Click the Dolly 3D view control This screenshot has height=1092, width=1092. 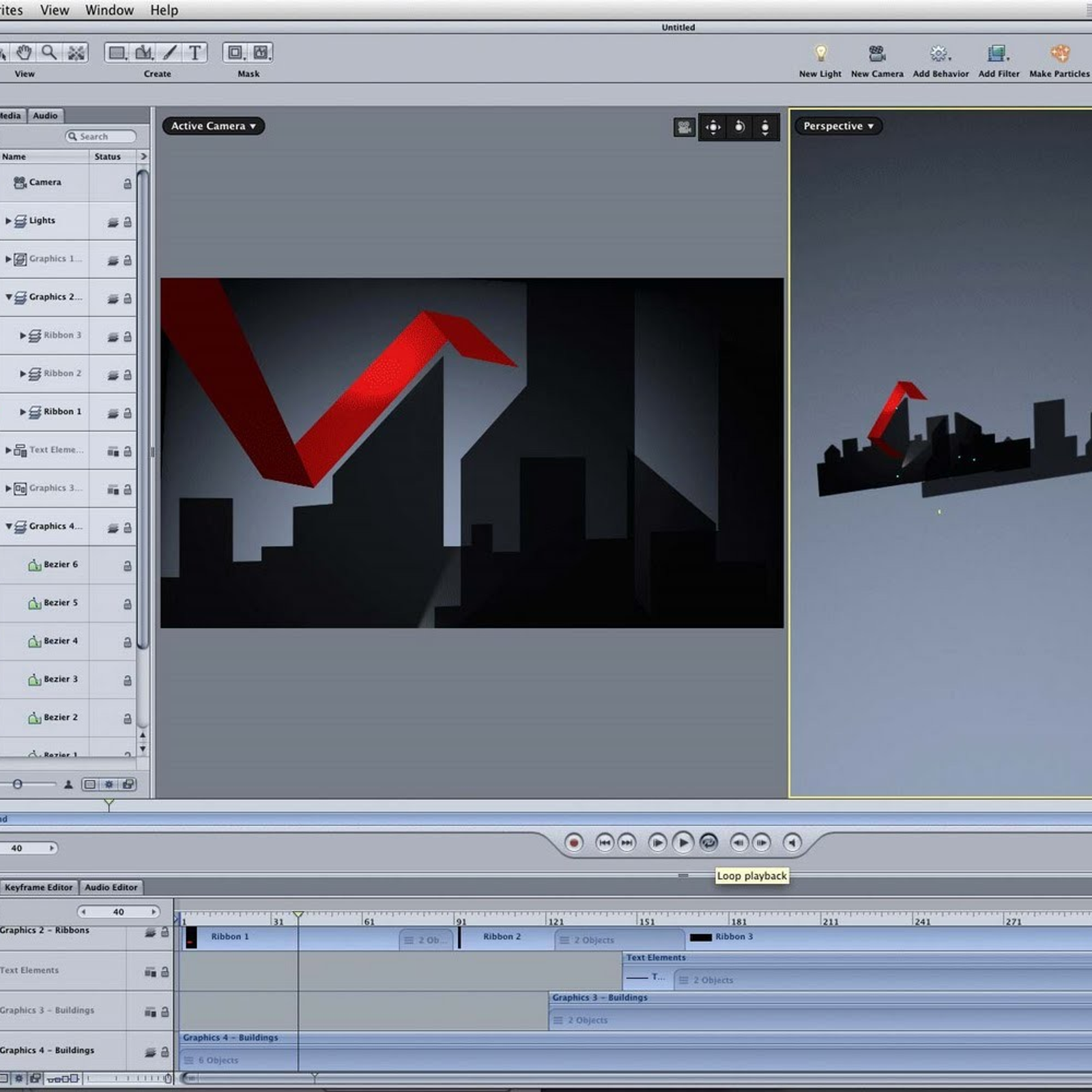click(x=765, y=127)
